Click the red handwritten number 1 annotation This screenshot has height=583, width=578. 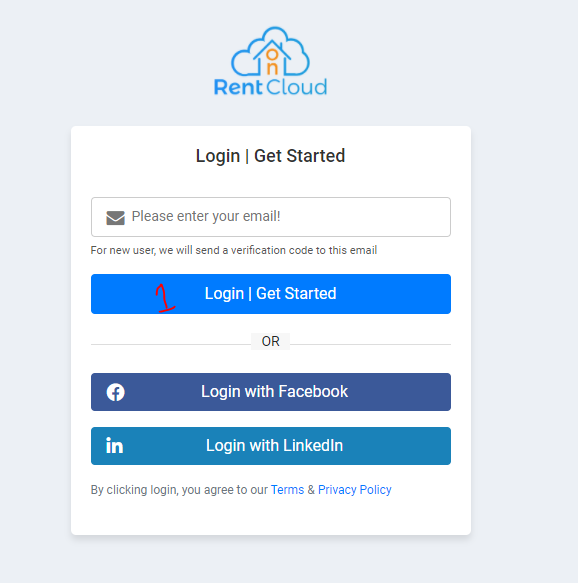[165, 298]
